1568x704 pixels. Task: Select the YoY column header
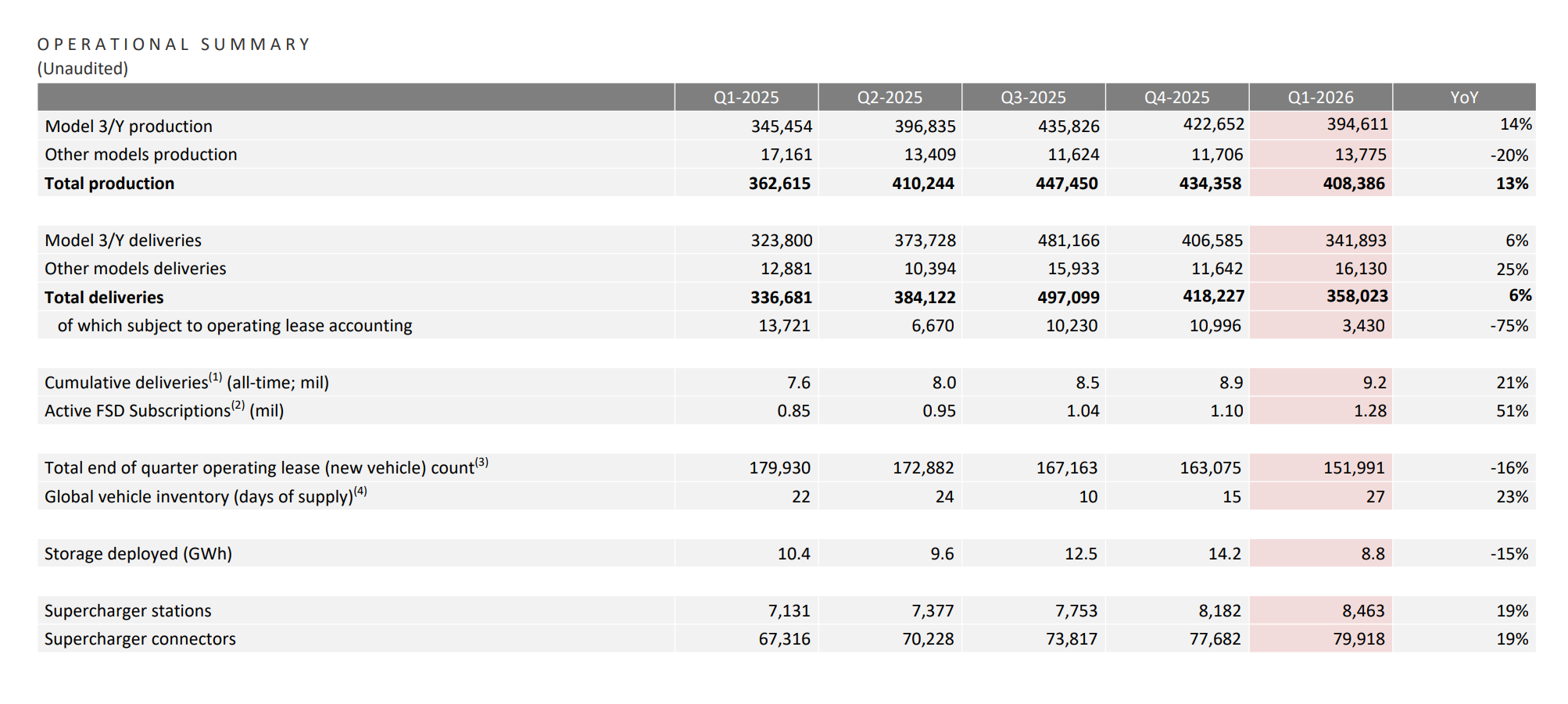1464,98
